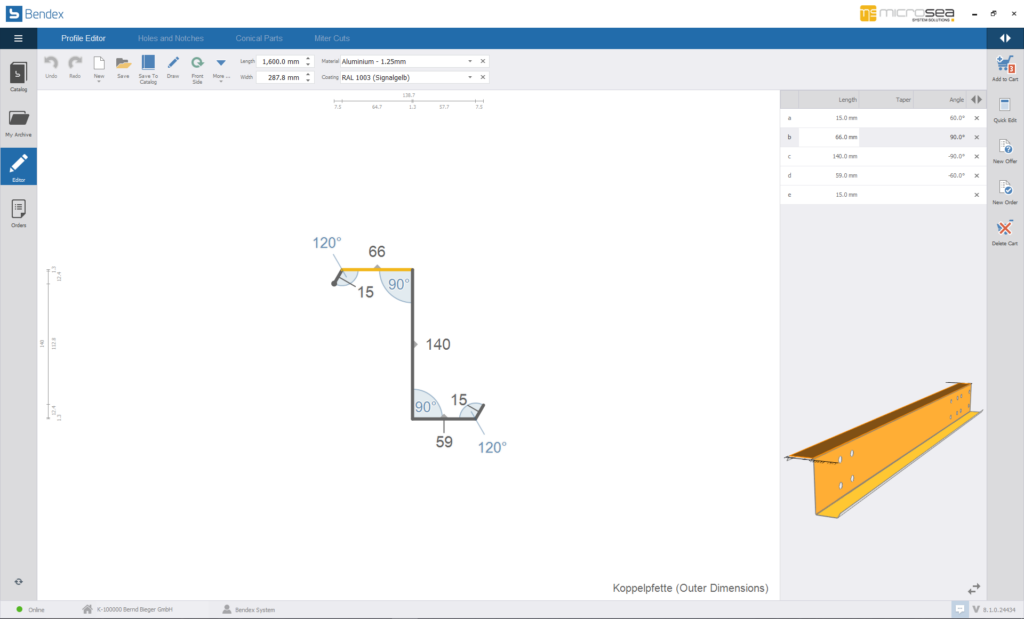Switch to the Holes and Notches tab
This screenshot has width=1024, height=619.
pos(172,37)
